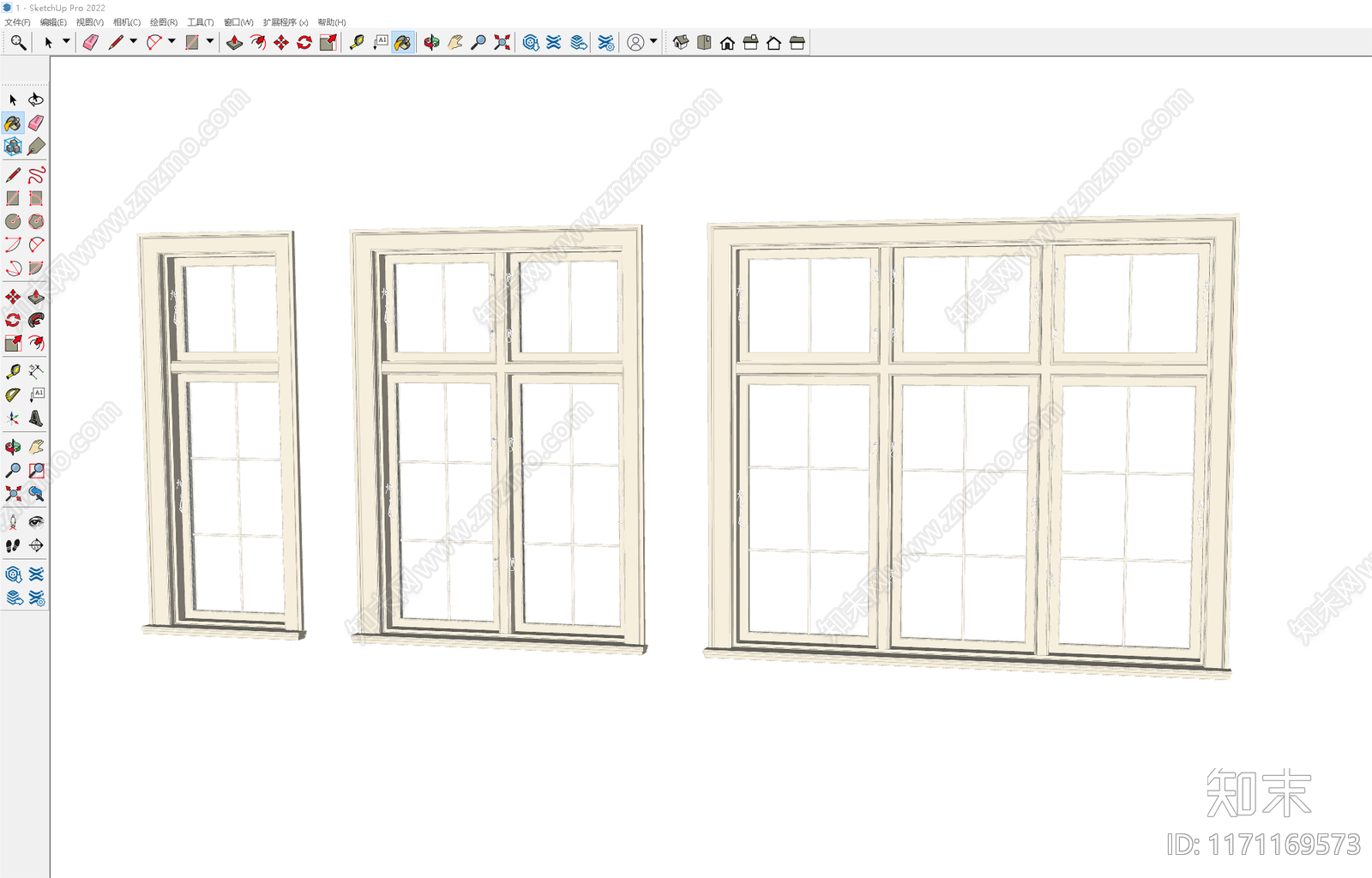
Task: Select the Section Plane tool
Action: pyautogui.click(x=36, y=545)
